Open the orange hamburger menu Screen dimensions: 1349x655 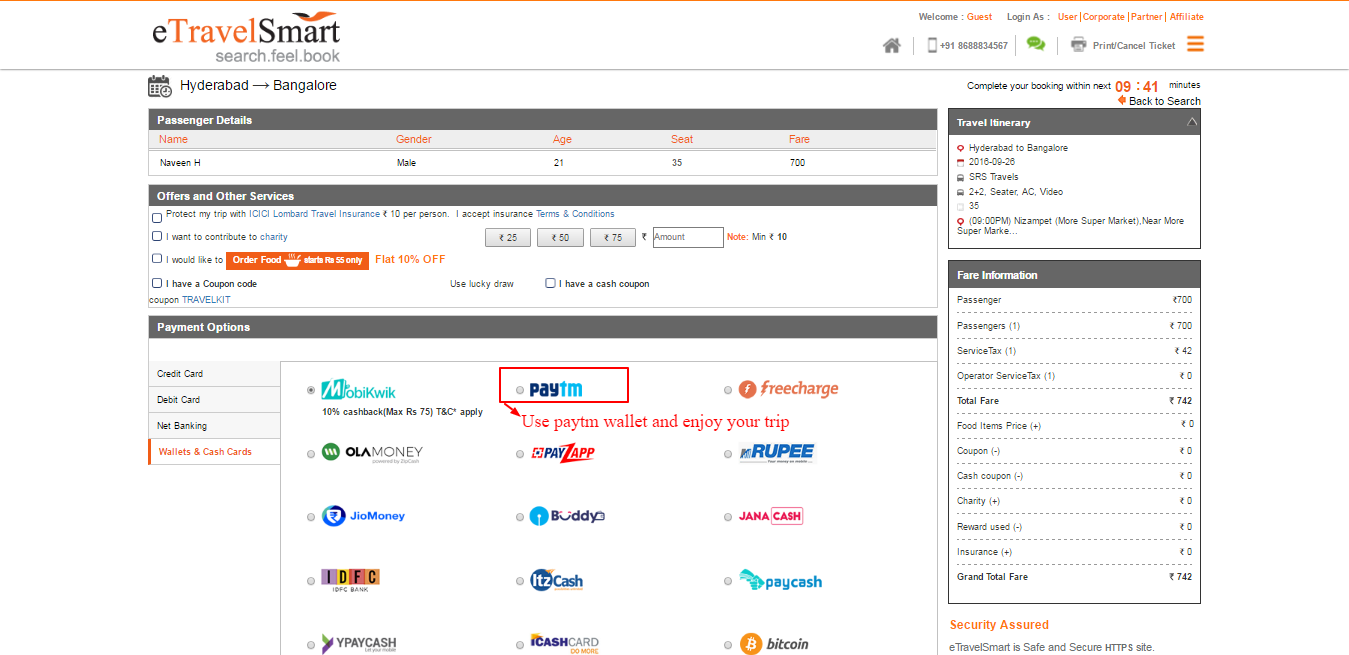coord(1195,44)
